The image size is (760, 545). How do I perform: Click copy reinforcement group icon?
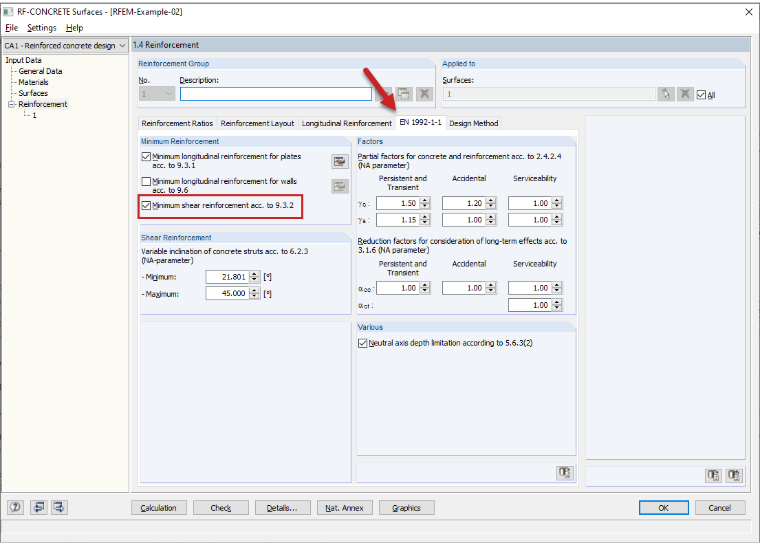pos(404,94)
